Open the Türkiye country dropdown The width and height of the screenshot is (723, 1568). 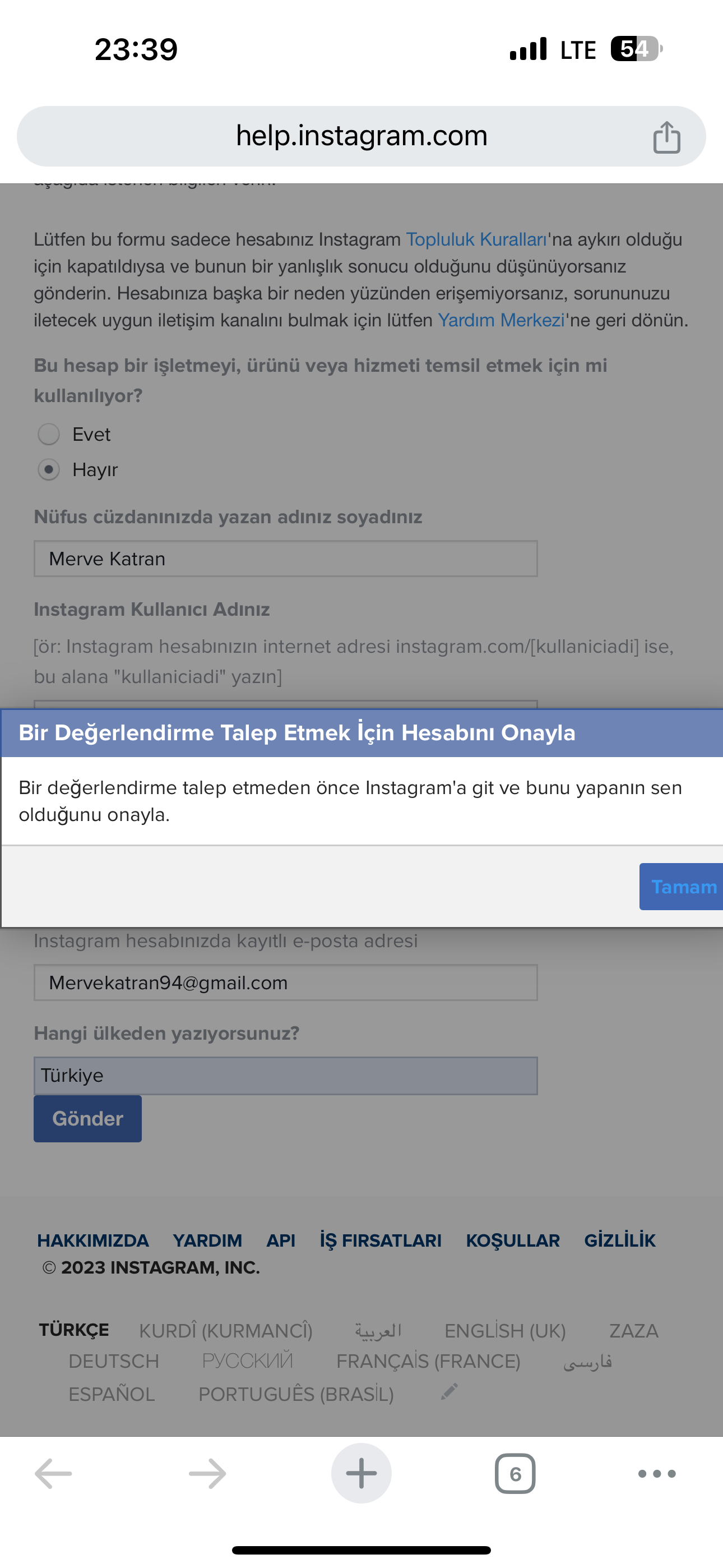[x=285, y=1076]
